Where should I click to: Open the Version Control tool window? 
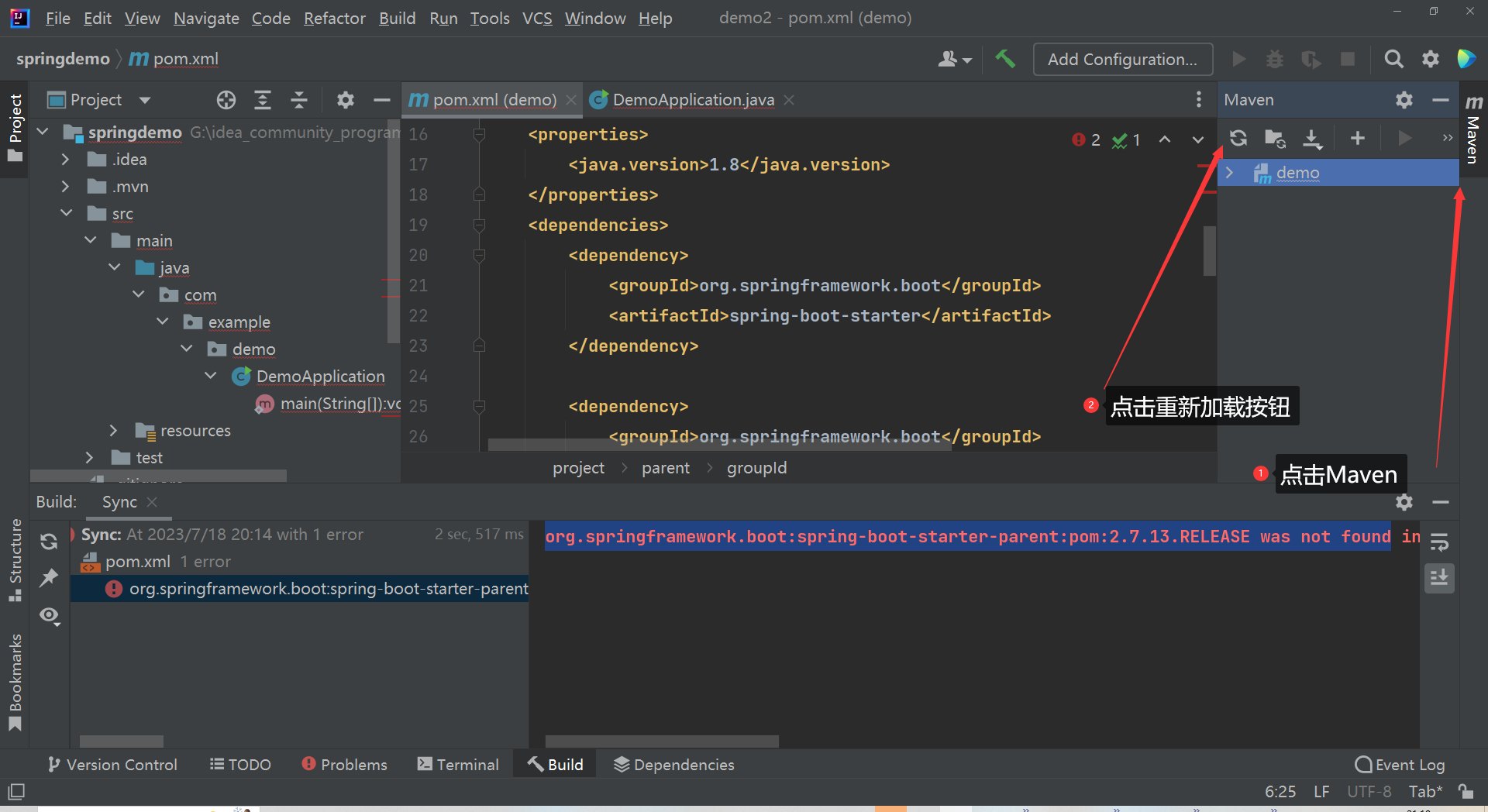pyautogui.click(x=112, y=765)
